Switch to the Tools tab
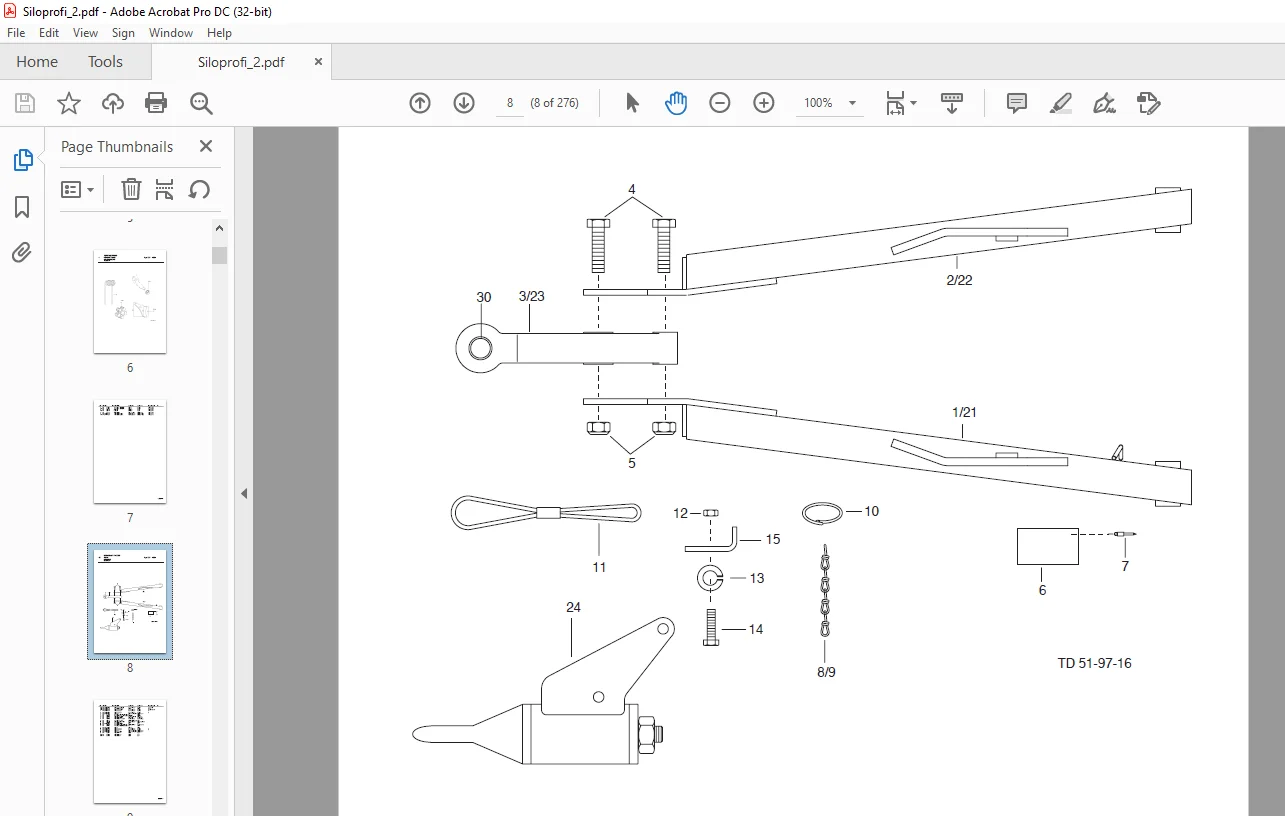The width and height of the screenshot is (1285, 816). 105,62
